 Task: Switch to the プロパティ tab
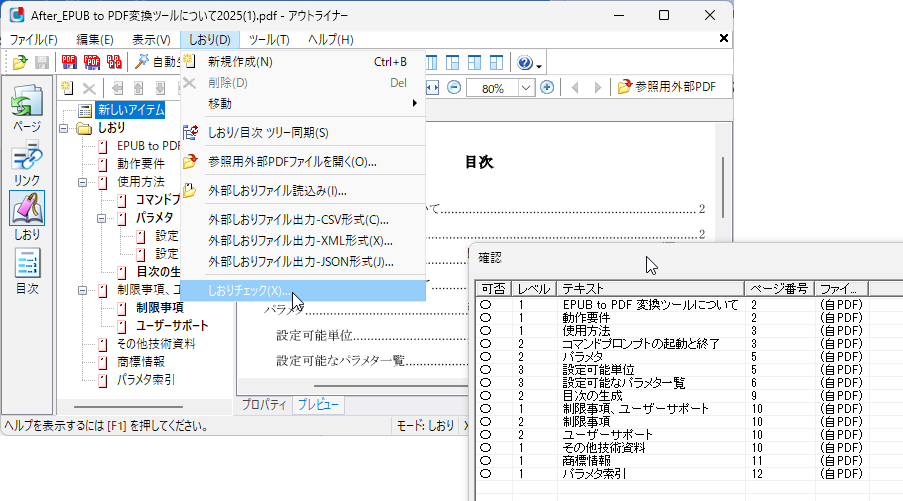click(x=264, y=405)
